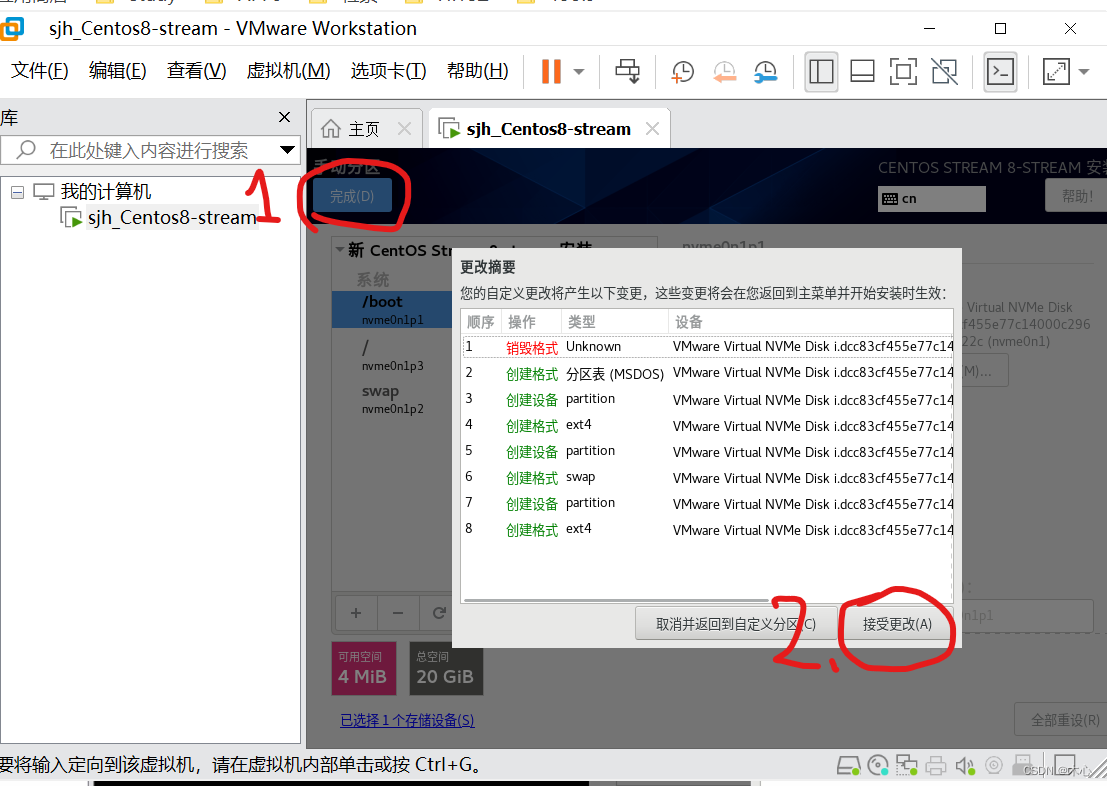Click the CD/DVD drive status icon
The width and height of the screenshot is (1107, 786).
878,766
